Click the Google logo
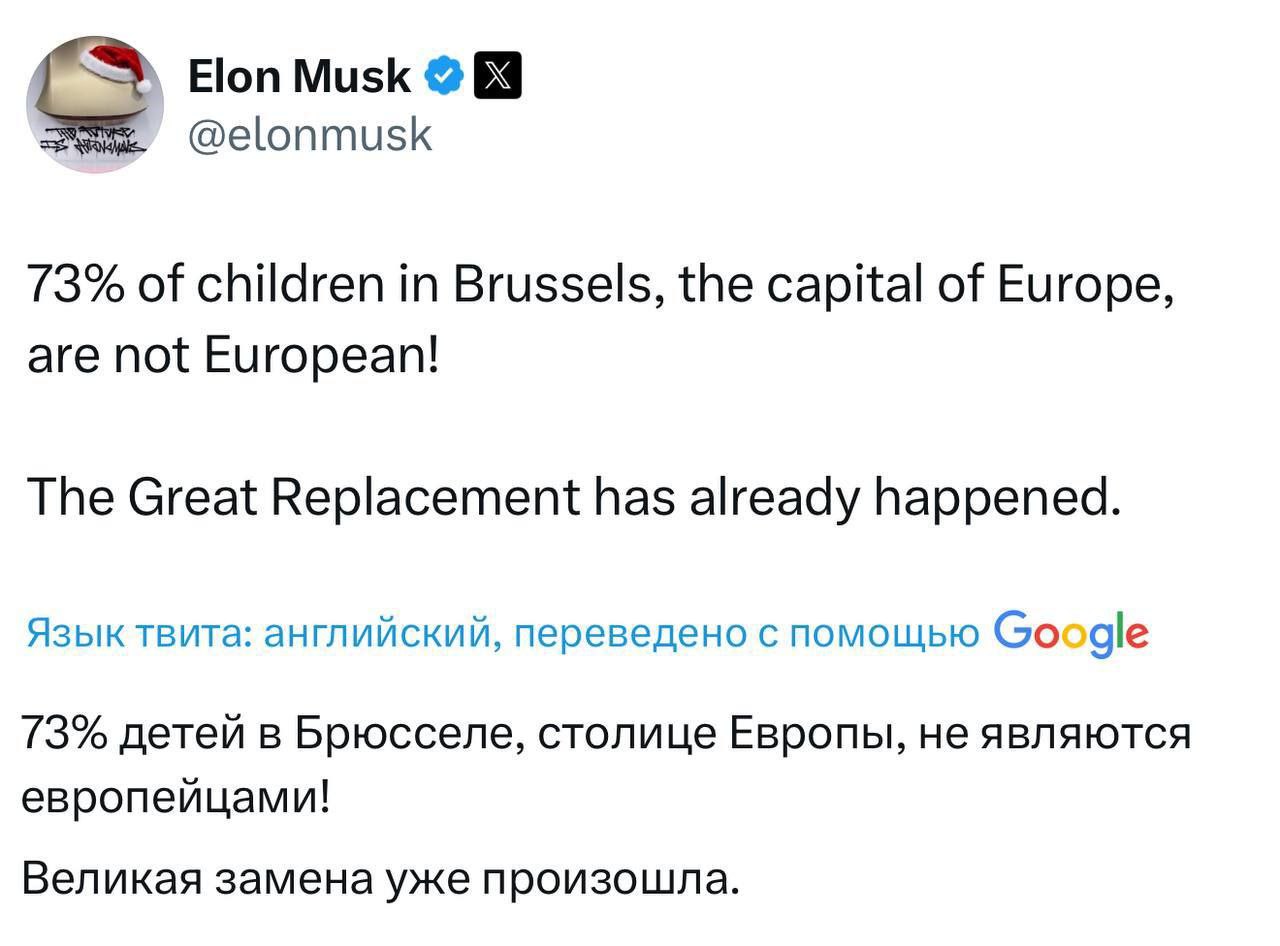Image resolution: width=1280 pixels, height=946 pixels. point(1071,631)
